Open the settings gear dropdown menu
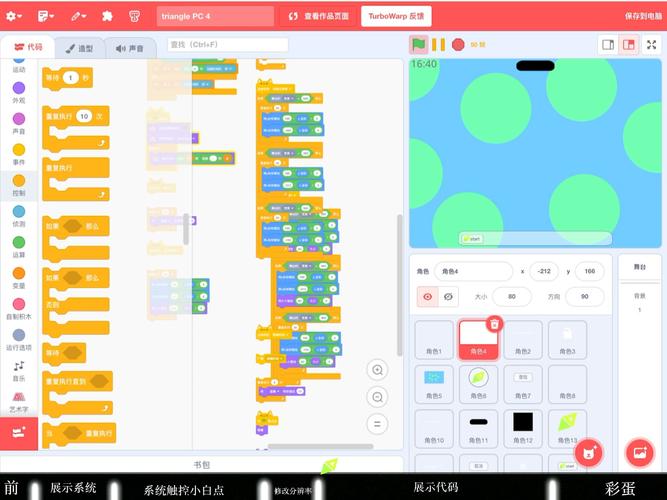Viewport: 667px width, 500px height. tap(14, 16)
